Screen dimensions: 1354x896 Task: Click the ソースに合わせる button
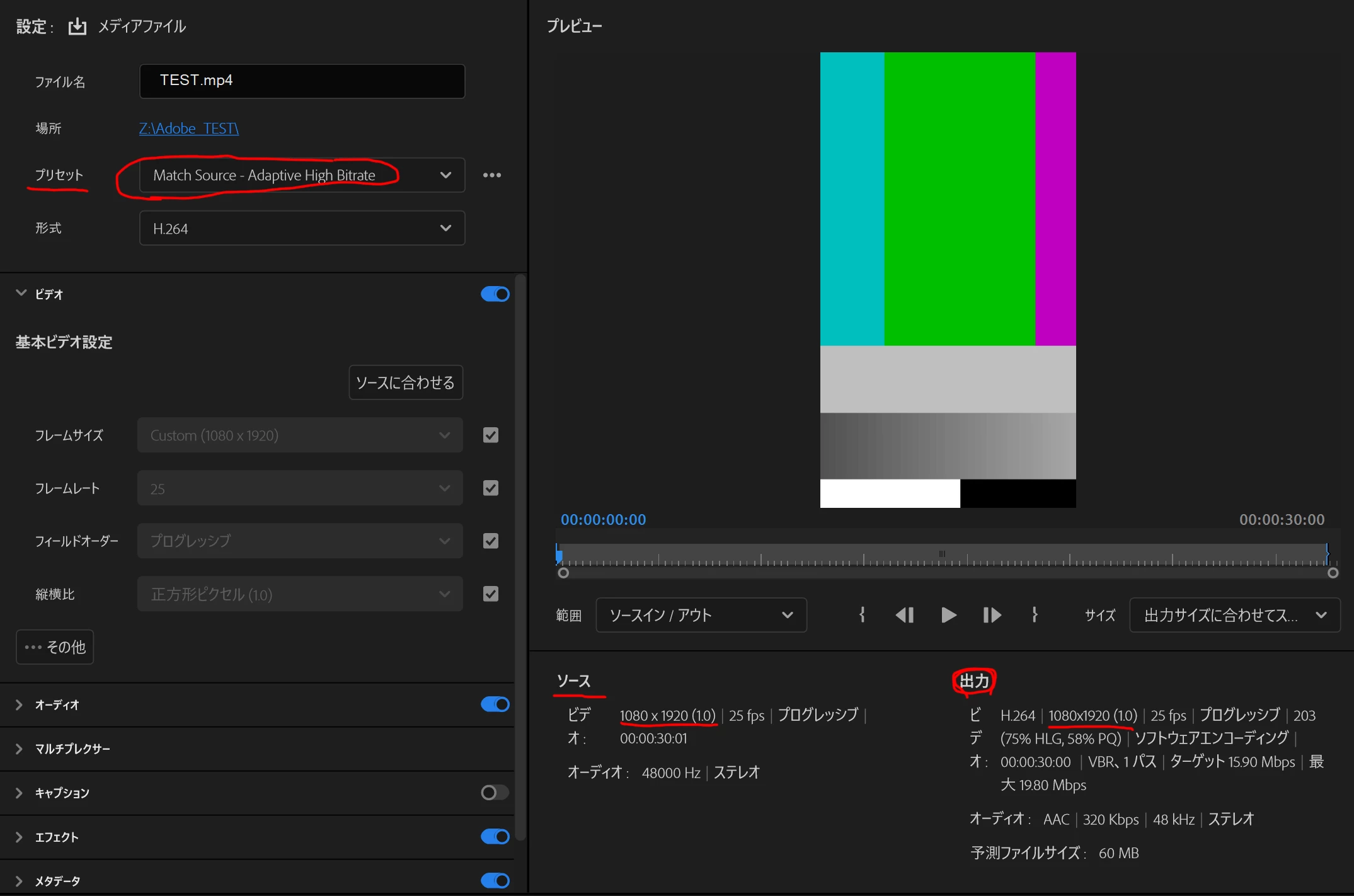pos(405,382)
